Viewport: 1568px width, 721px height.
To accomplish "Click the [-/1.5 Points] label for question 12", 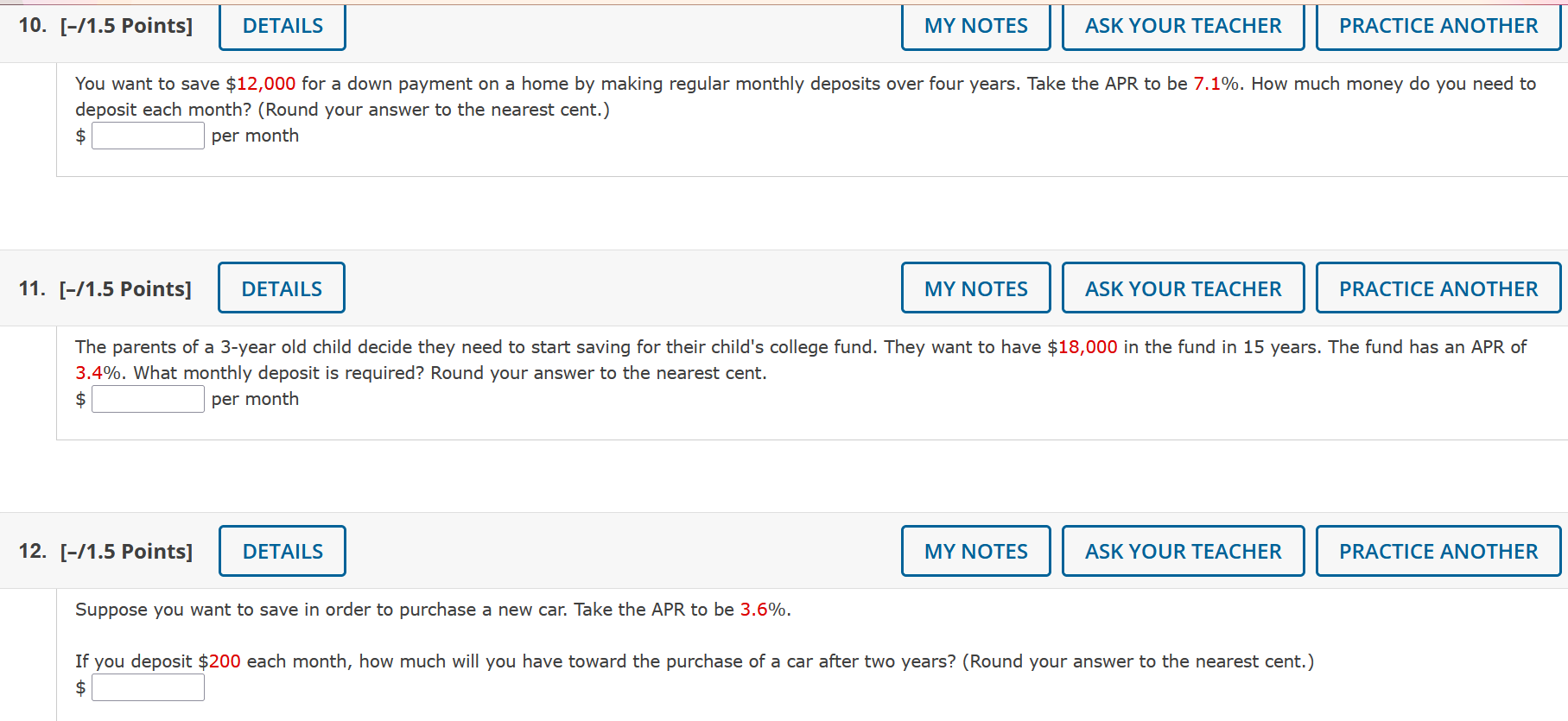I will point(124,550).
